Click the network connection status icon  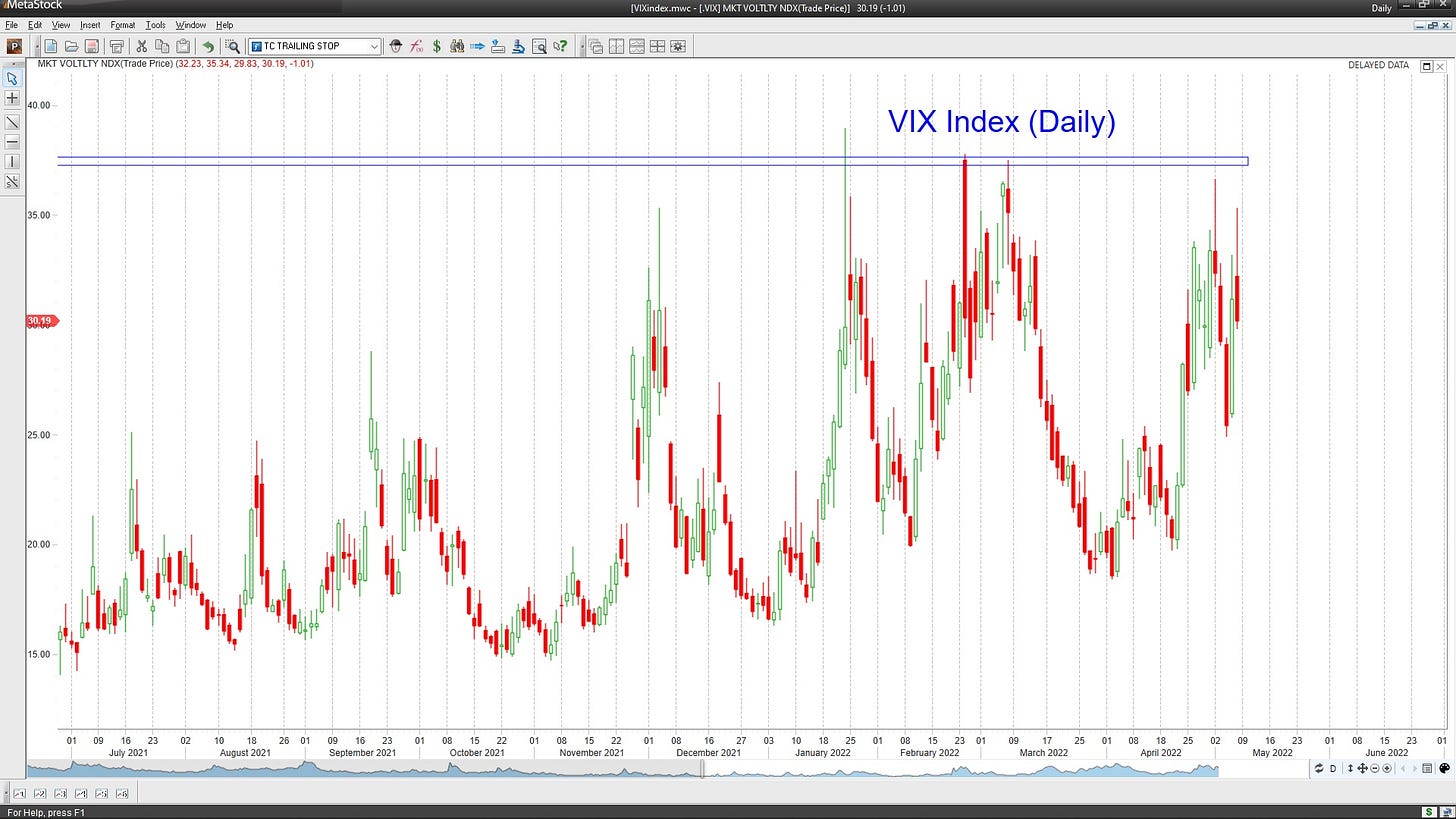(1447, 812)
